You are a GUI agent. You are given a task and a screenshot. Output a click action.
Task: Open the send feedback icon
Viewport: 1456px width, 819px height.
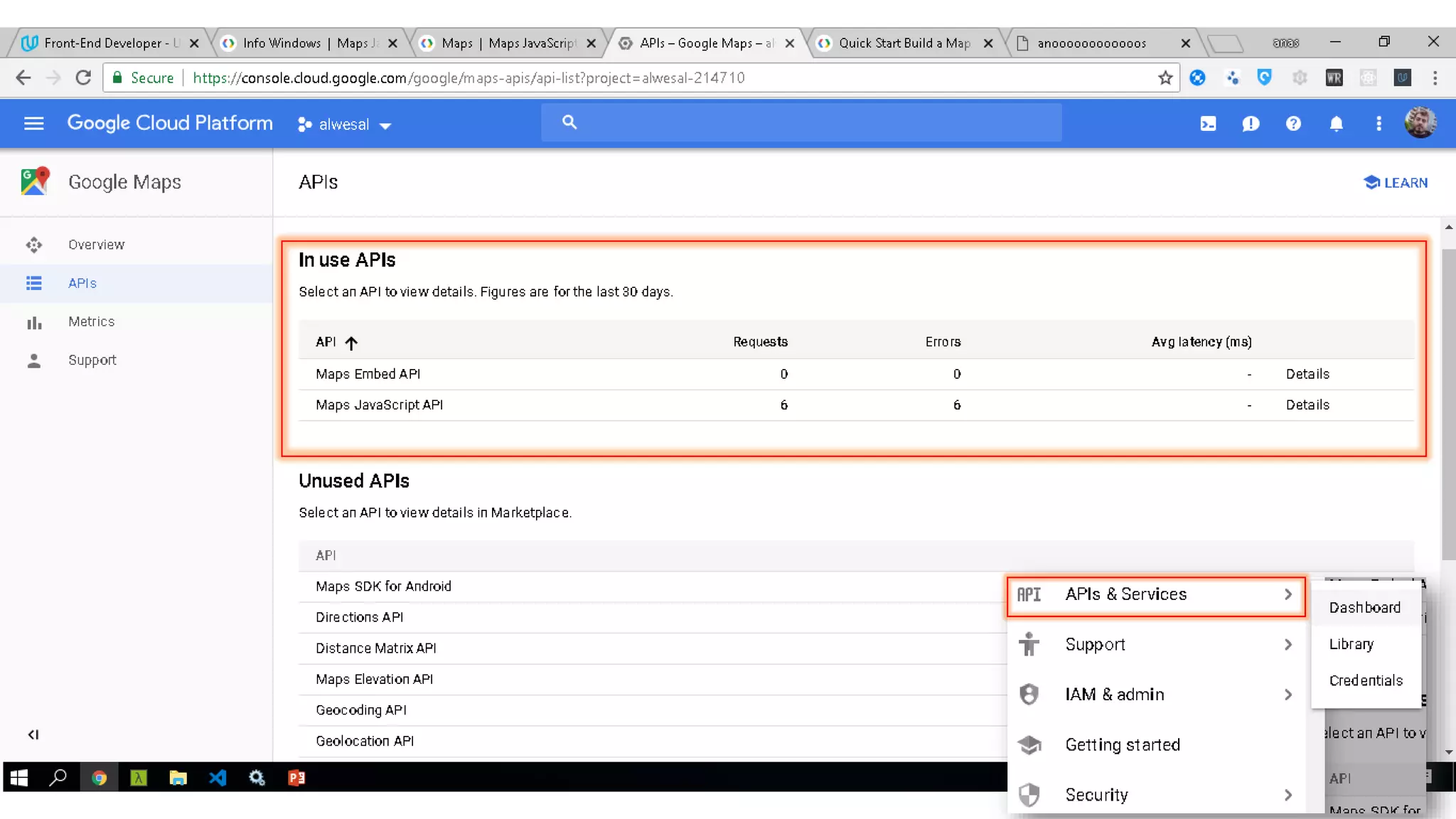click(1251, 124)
